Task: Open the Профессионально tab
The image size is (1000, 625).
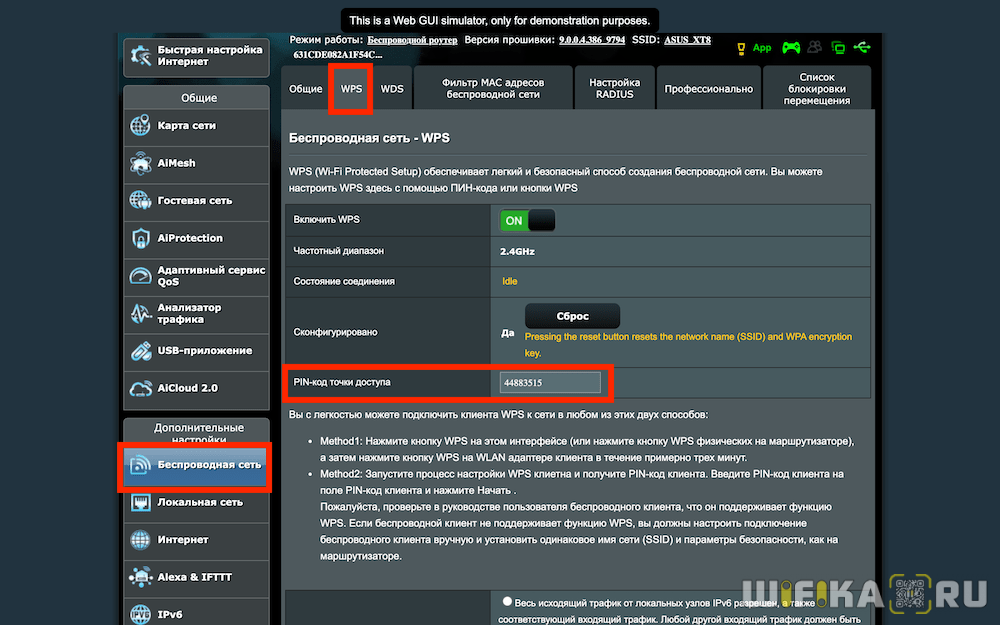Action: pos(708,88)
